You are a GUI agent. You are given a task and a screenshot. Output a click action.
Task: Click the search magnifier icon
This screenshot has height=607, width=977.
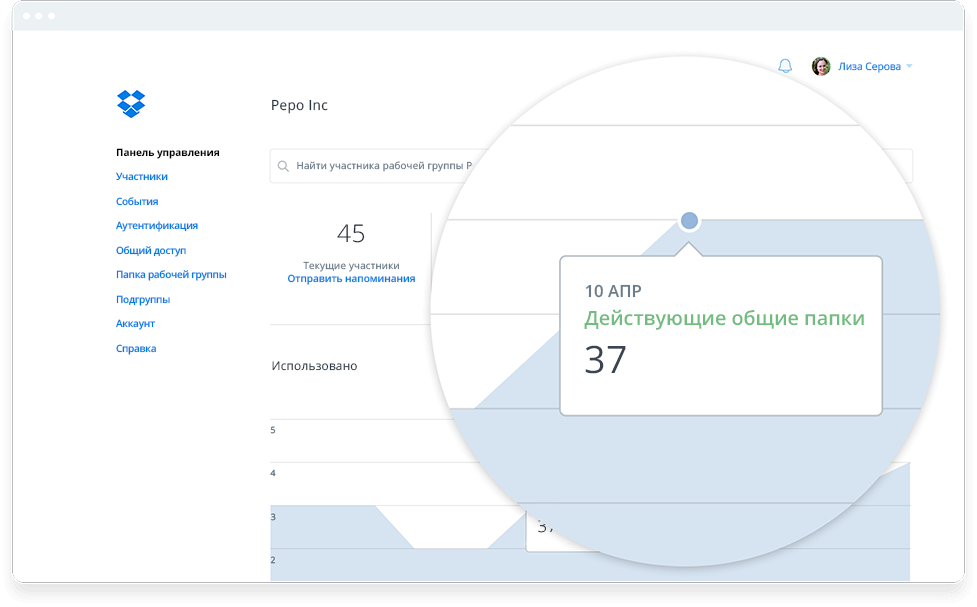tap(284, 166)
